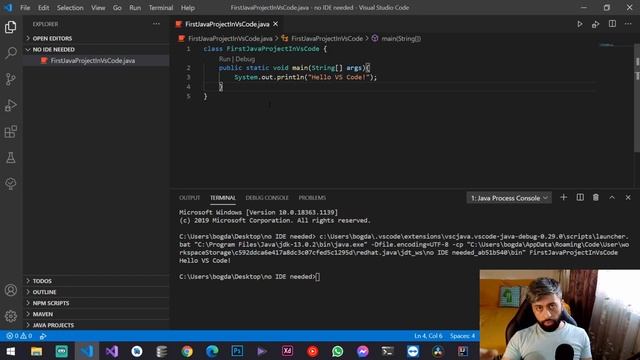Select the FirstJavaProjectInVsCode.java editor tab

[x=227, y=24]
